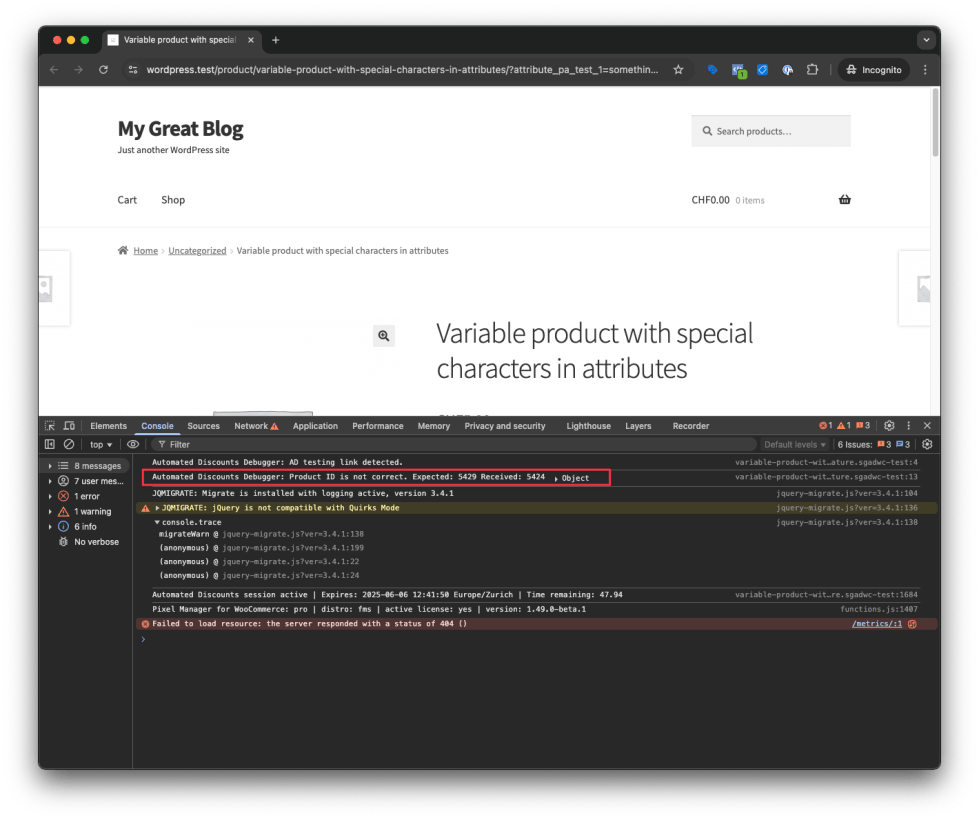Open the /metrics/:1 source link
Viewport: 979px width, 820px height.
point(876,623)
